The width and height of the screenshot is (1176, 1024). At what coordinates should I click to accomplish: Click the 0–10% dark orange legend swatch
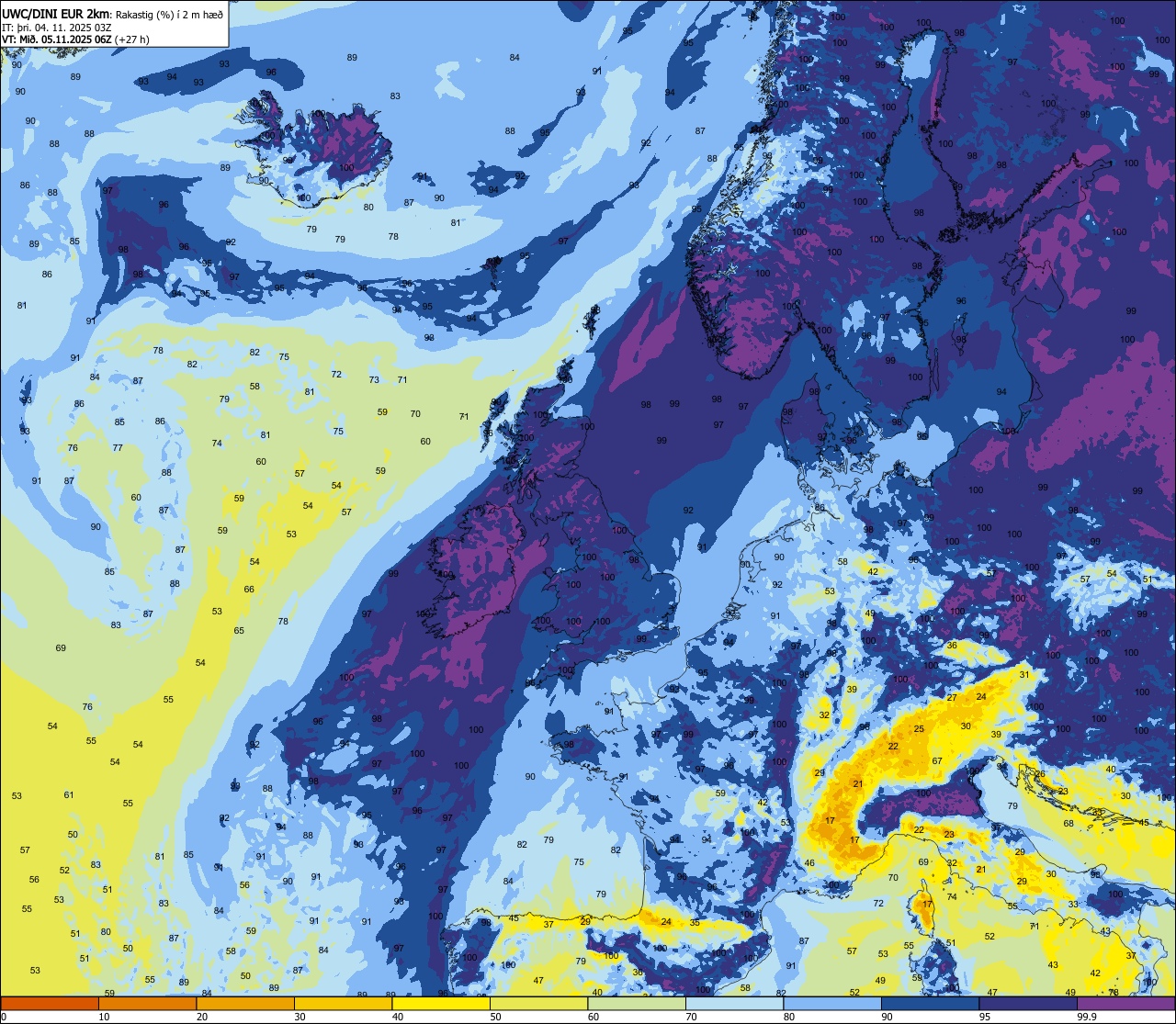[50, 1003]
